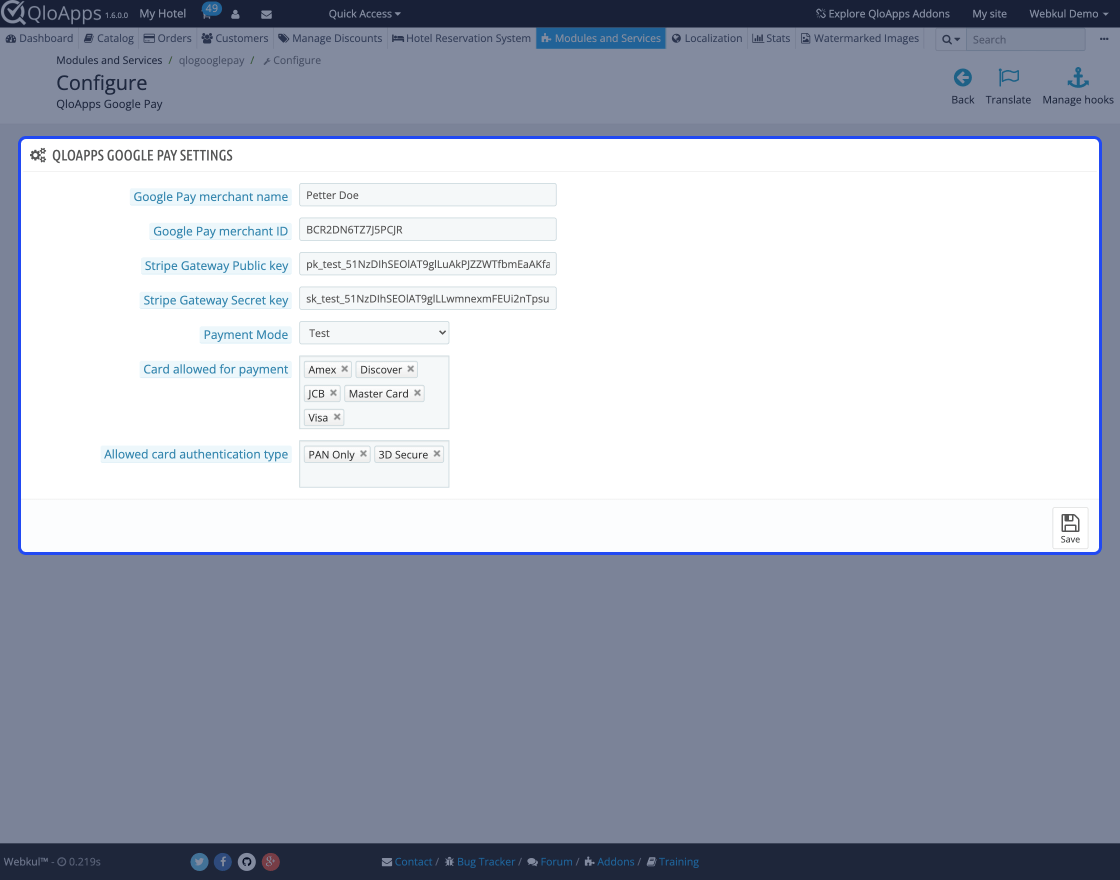This screenshot has width=1120, height=880.
Task: Click the Card allowed for payment label
Action: (216, 369)
